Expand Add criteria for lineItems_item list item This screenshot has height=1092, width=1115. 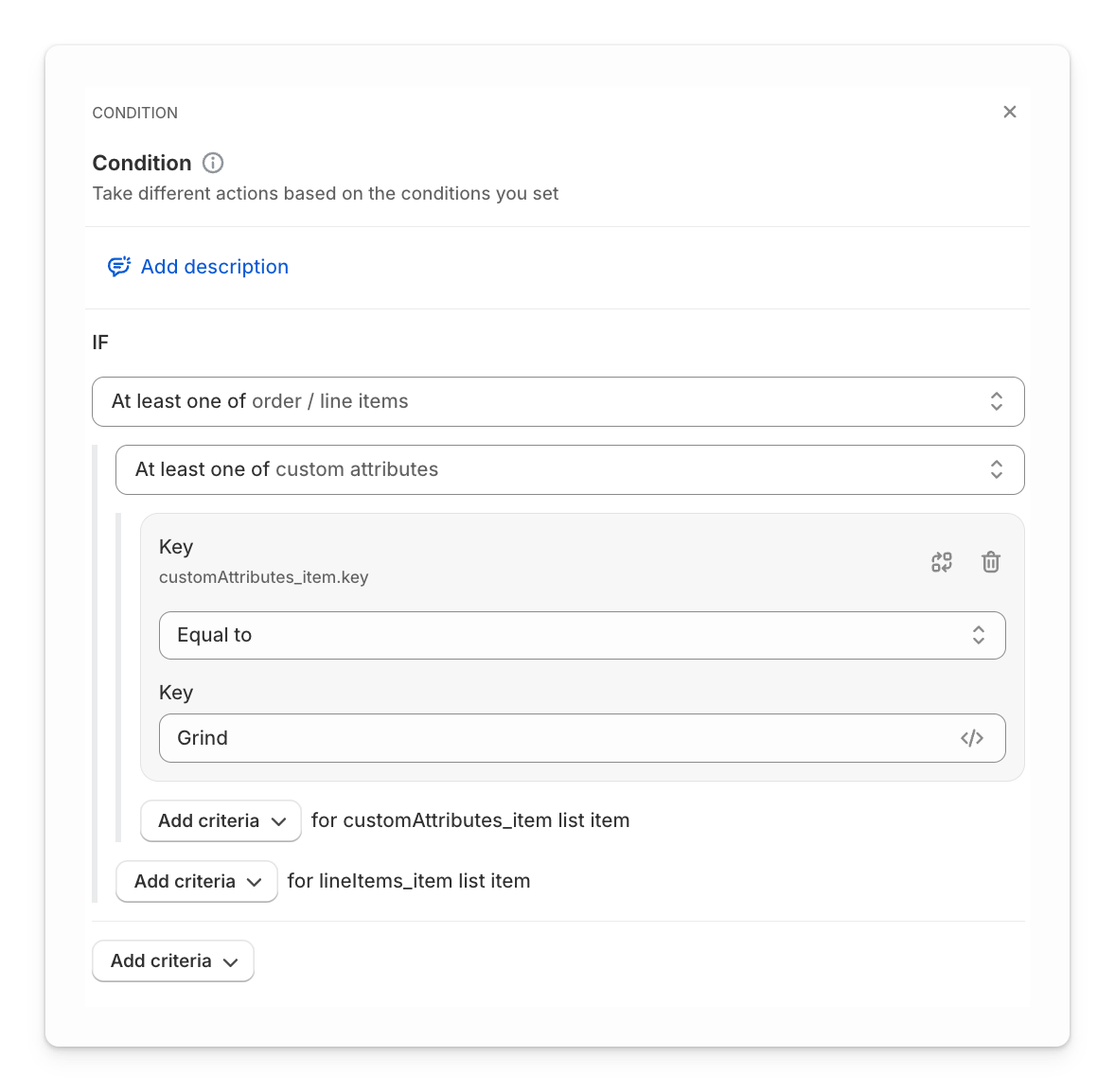(x=196, y=881)
